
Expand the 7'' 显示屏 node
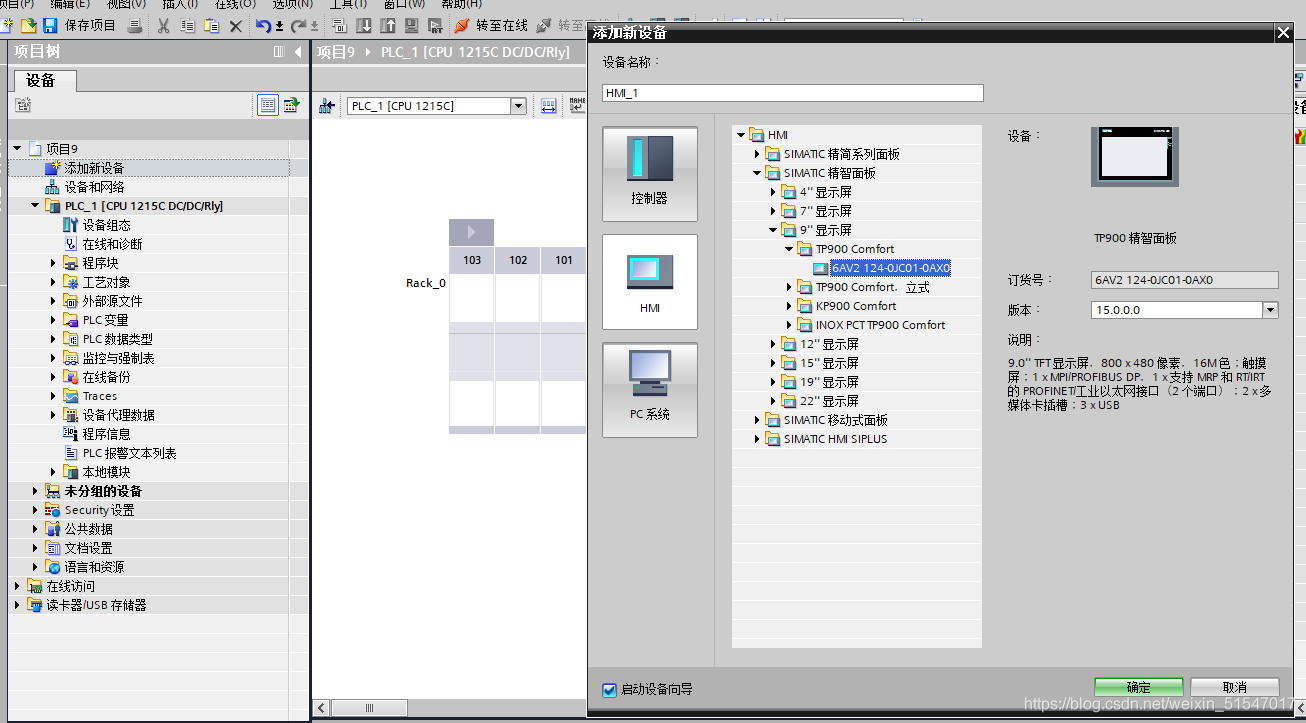[773, 211]
